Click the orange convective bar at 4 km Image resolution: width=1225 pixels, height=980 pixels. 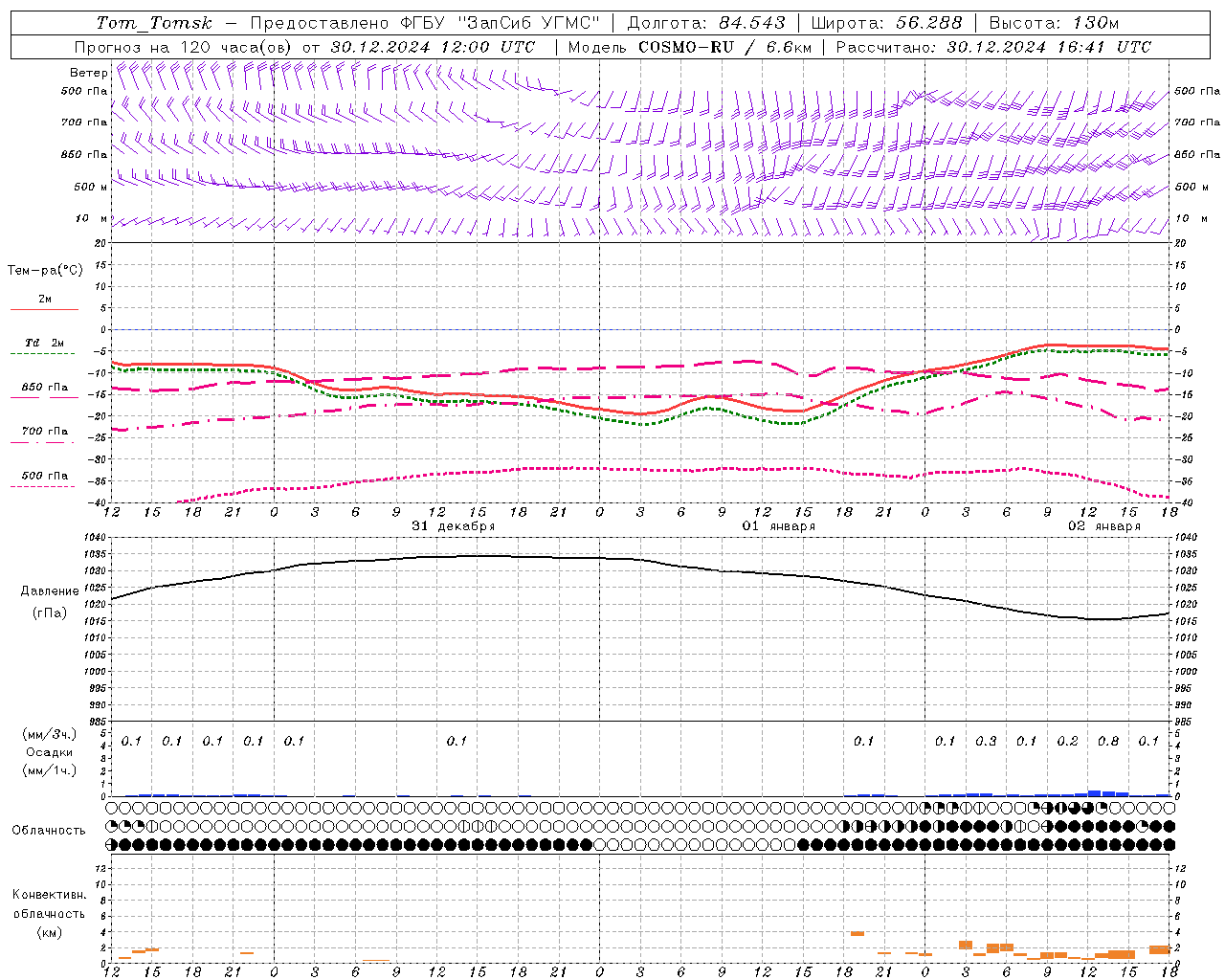pyautogui.click(x=857, y=933)
